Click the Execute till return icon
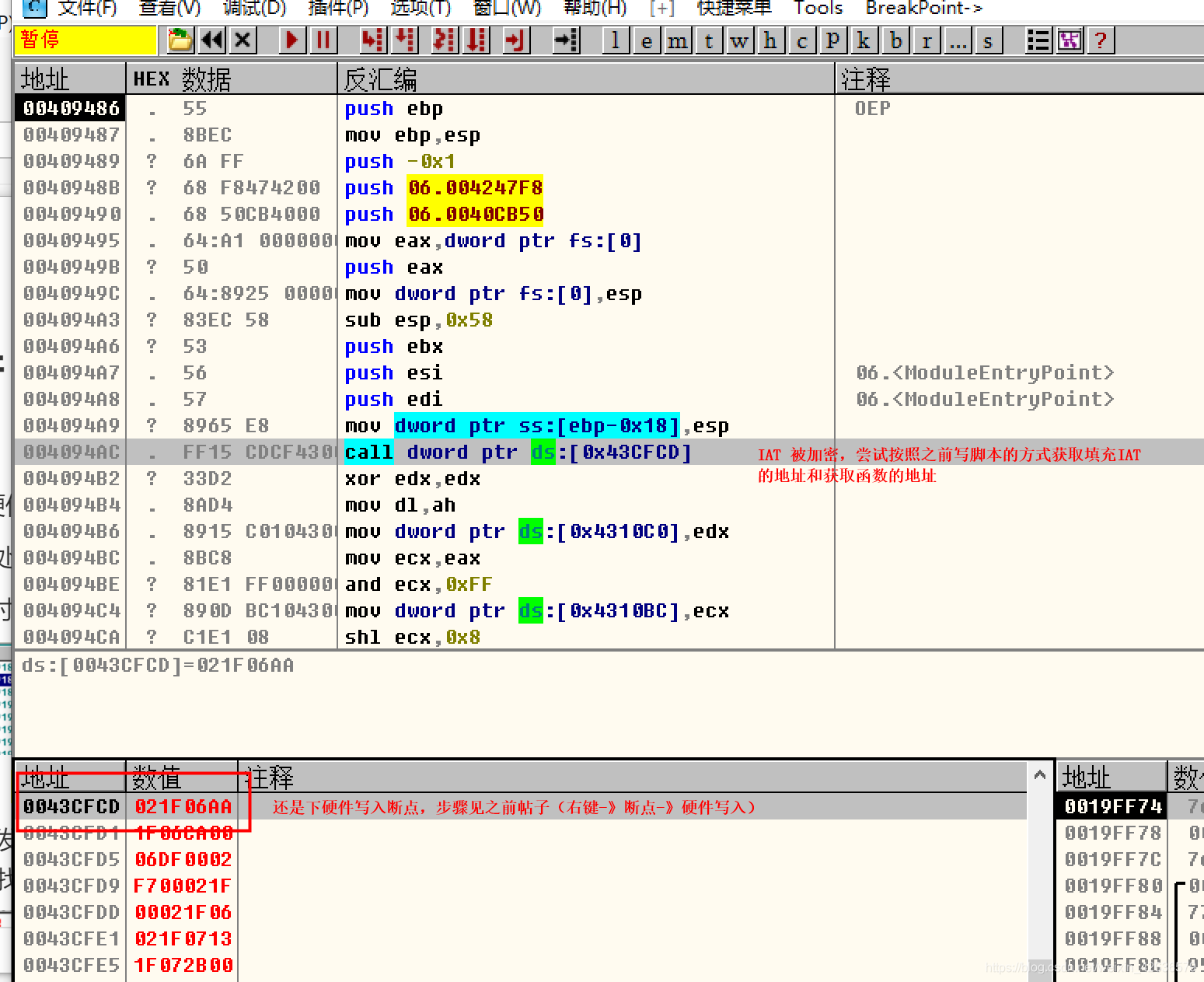Image resolution: width=1204 pixels, height=982 pixels. [516, 40]
